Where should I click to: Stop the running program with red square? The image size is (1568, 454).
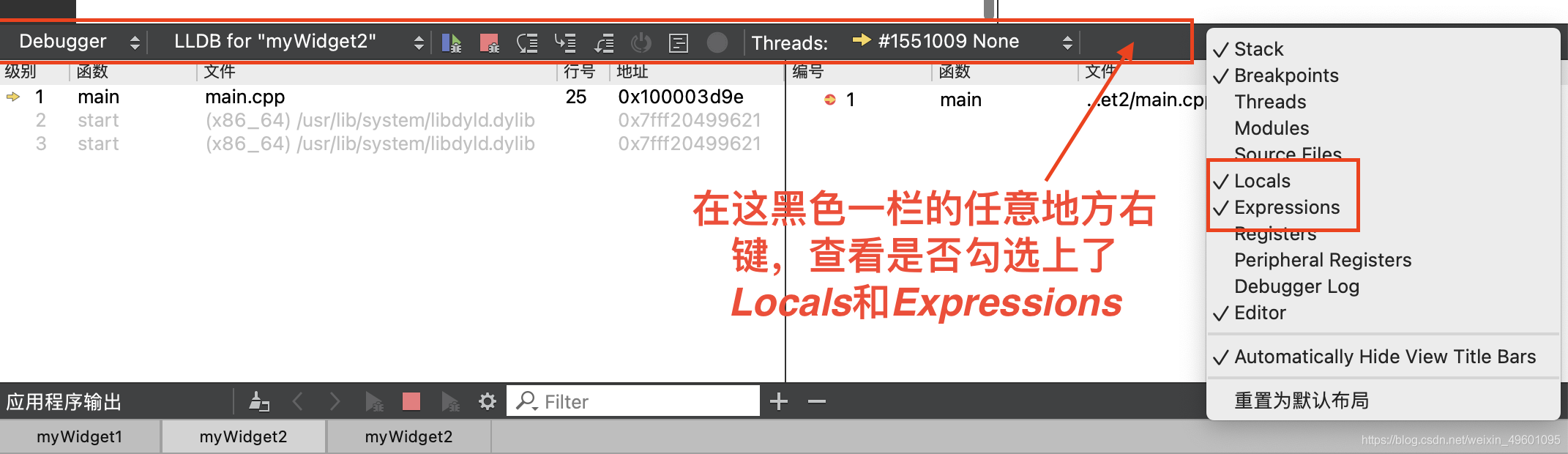(x=411, y=401)
